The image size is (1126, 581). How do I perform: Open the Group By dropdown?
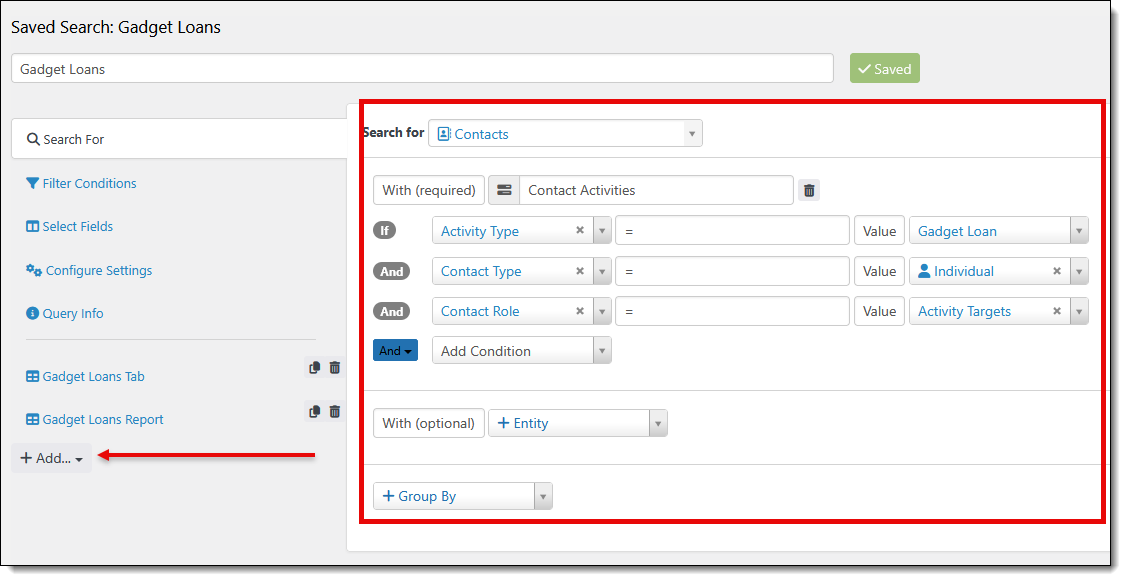click(462, 496)
